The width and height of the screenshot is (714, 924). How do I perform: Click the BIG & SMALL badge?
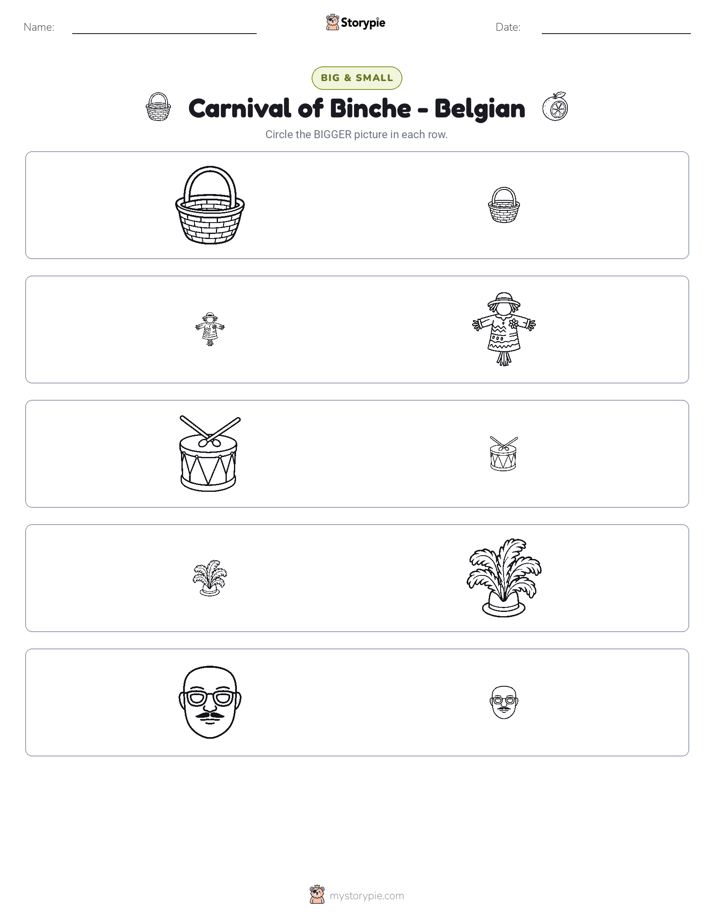click(356, 78)
